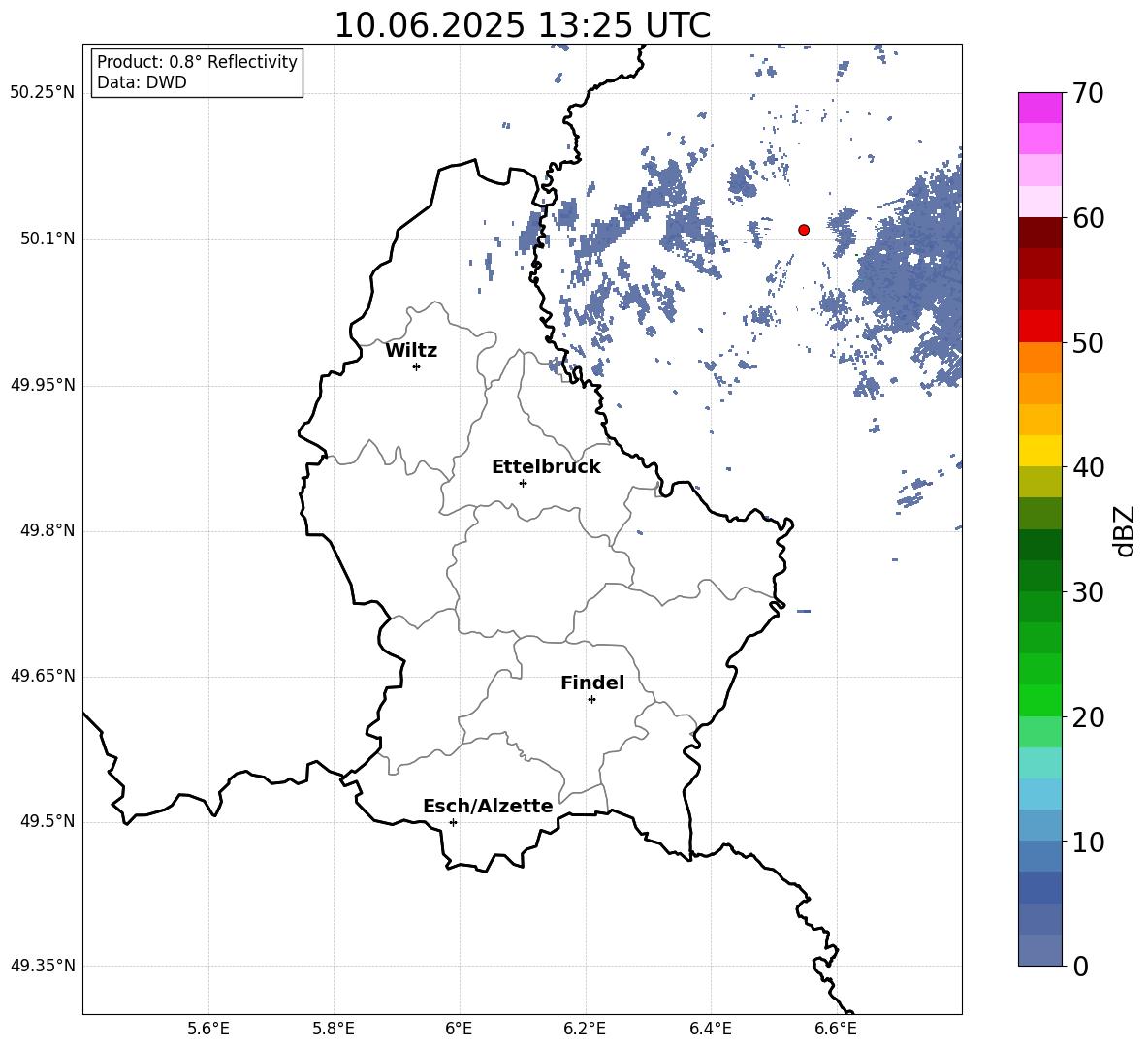Screen dimensions: 1148x1048
Task: Click the 70 colorbar tick label
Action: pos(1089,93)
